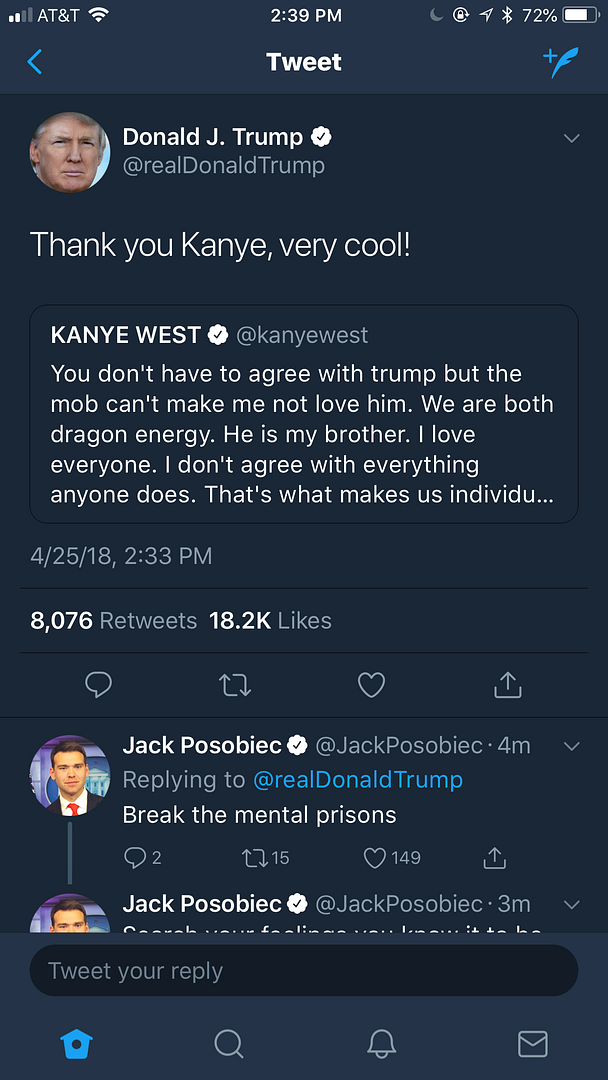The height and width of the screenshot is (1080, 608).
Task: View the 8,076 Retweets list
Action: (114, 621)
